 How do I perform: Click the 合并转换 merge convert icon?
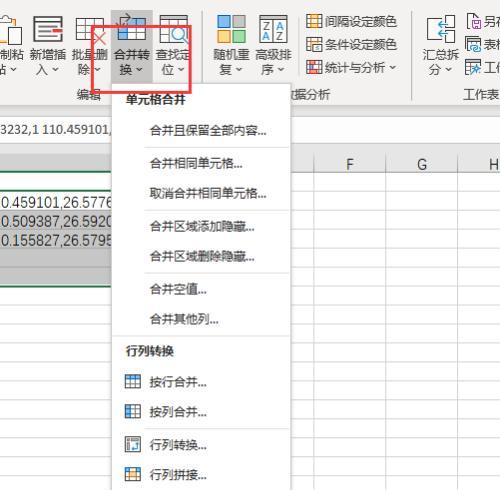(x=132, y=27)
